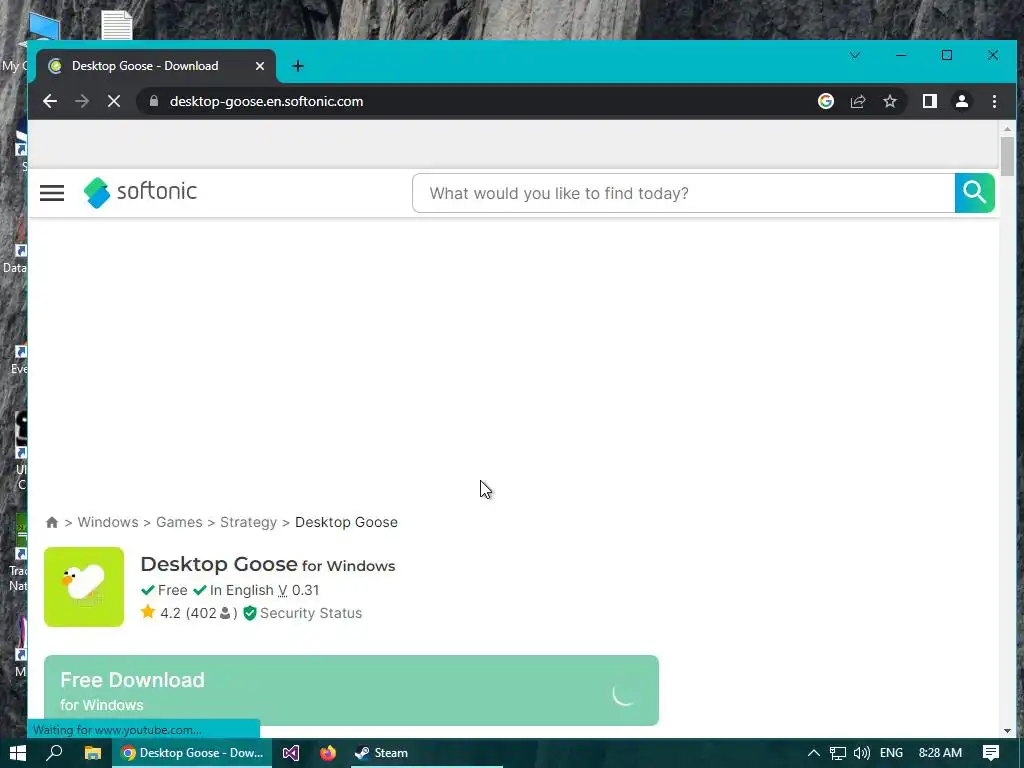Open the 8:28 AM clock

click(940, 753)
